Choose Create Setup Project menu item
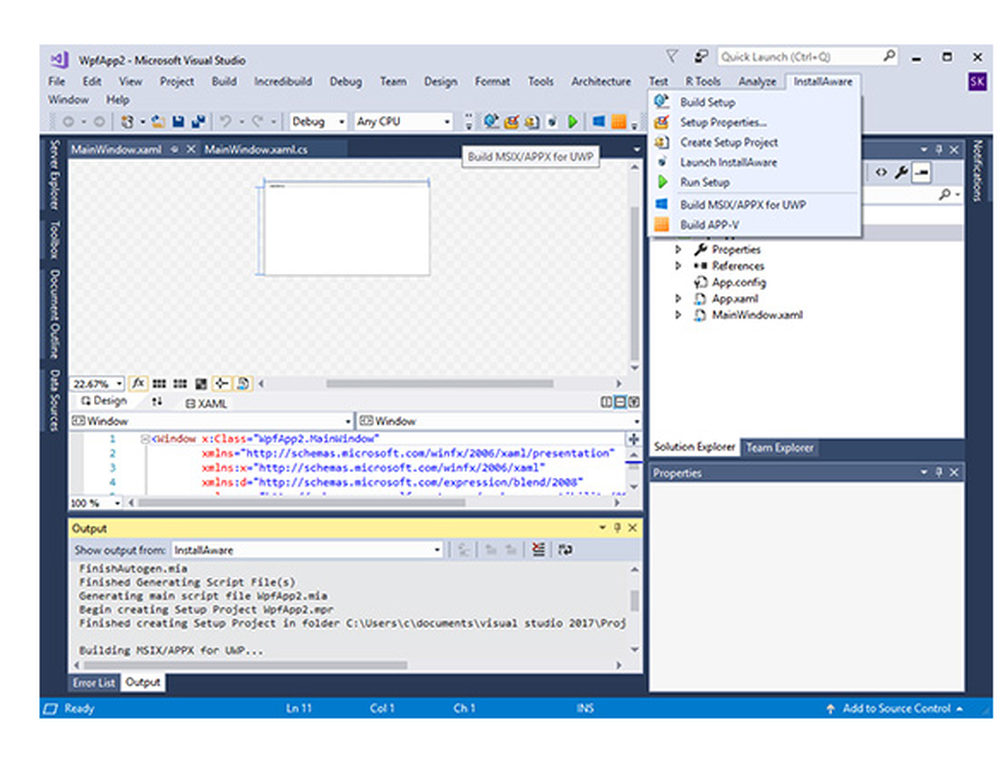1000x780 pixels. [x=754, y=142]
